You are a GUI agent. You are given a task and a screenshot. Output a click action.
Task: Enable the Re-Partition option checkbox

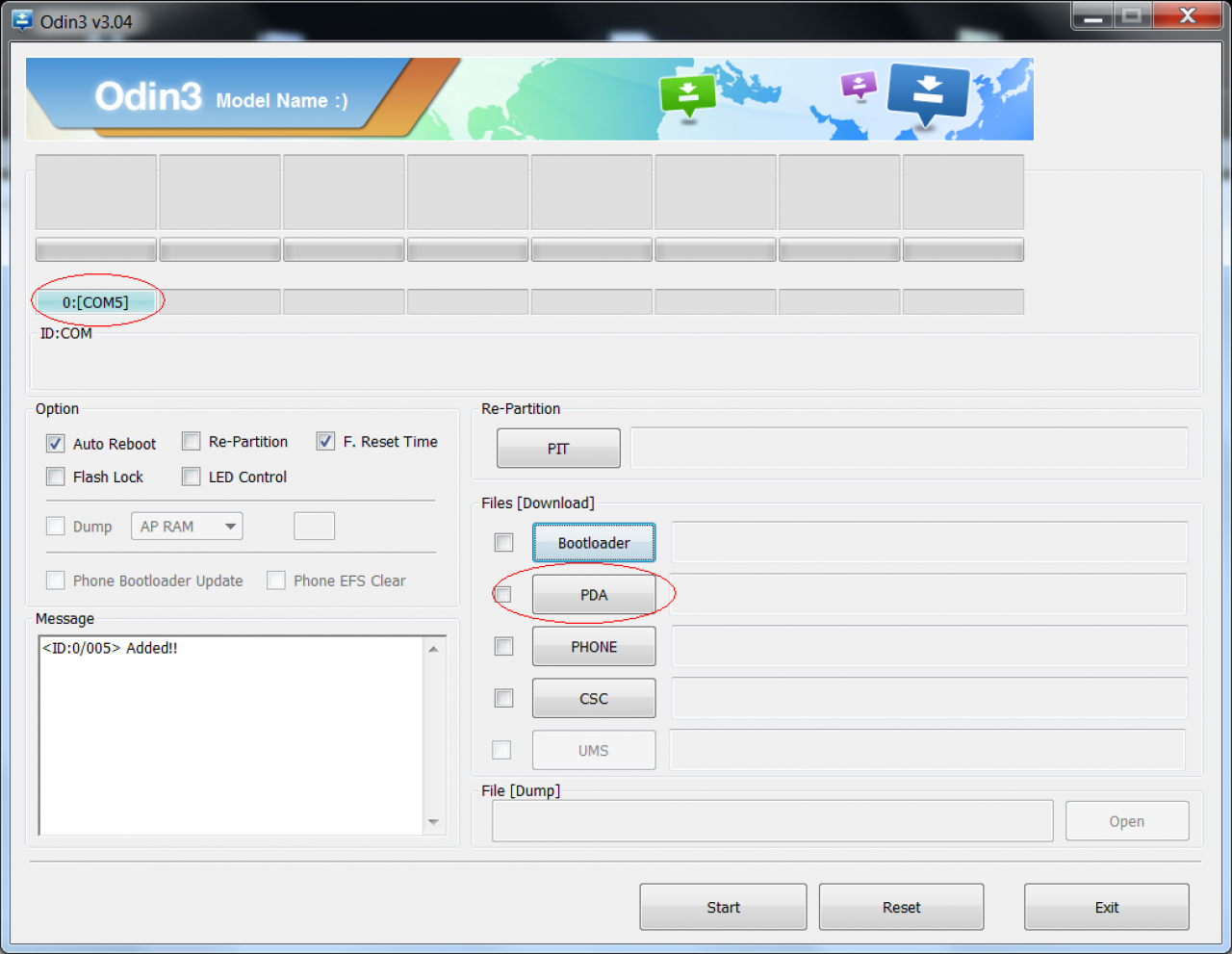192,442
